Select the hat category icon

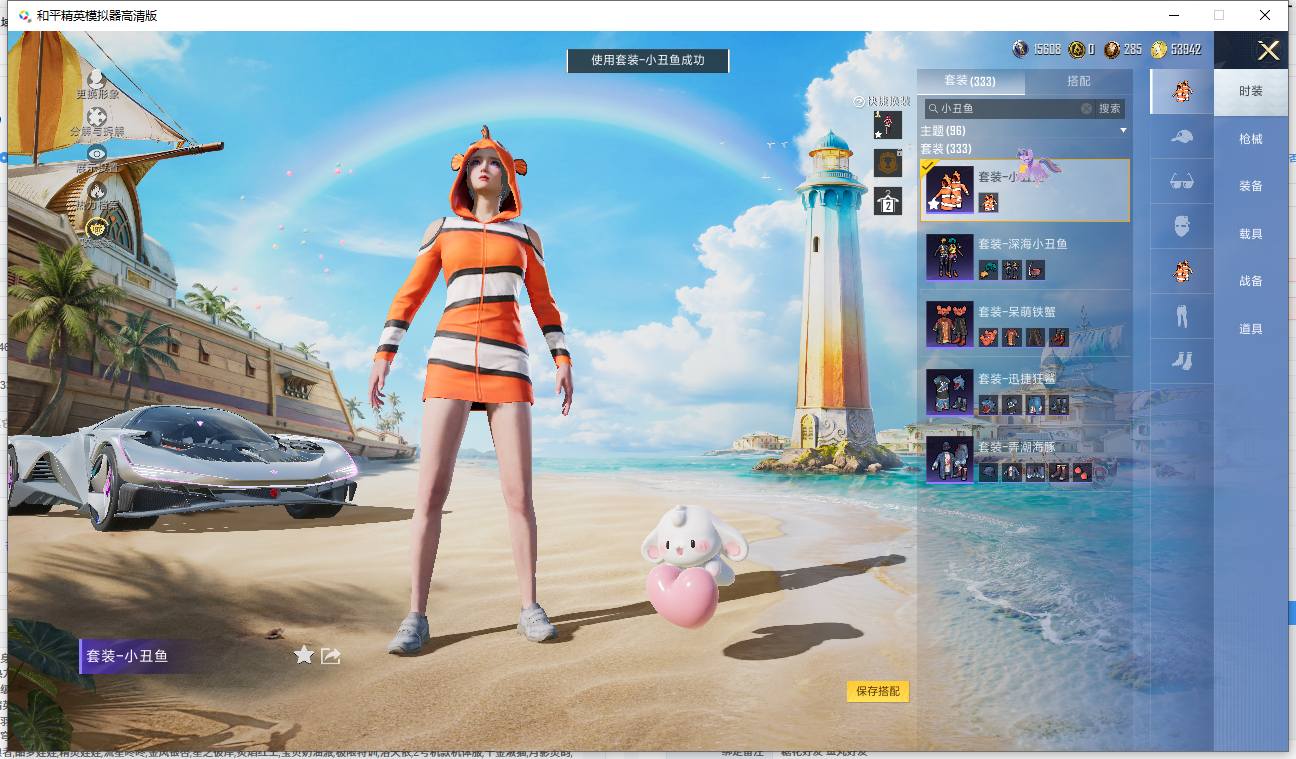[1182, 137]
